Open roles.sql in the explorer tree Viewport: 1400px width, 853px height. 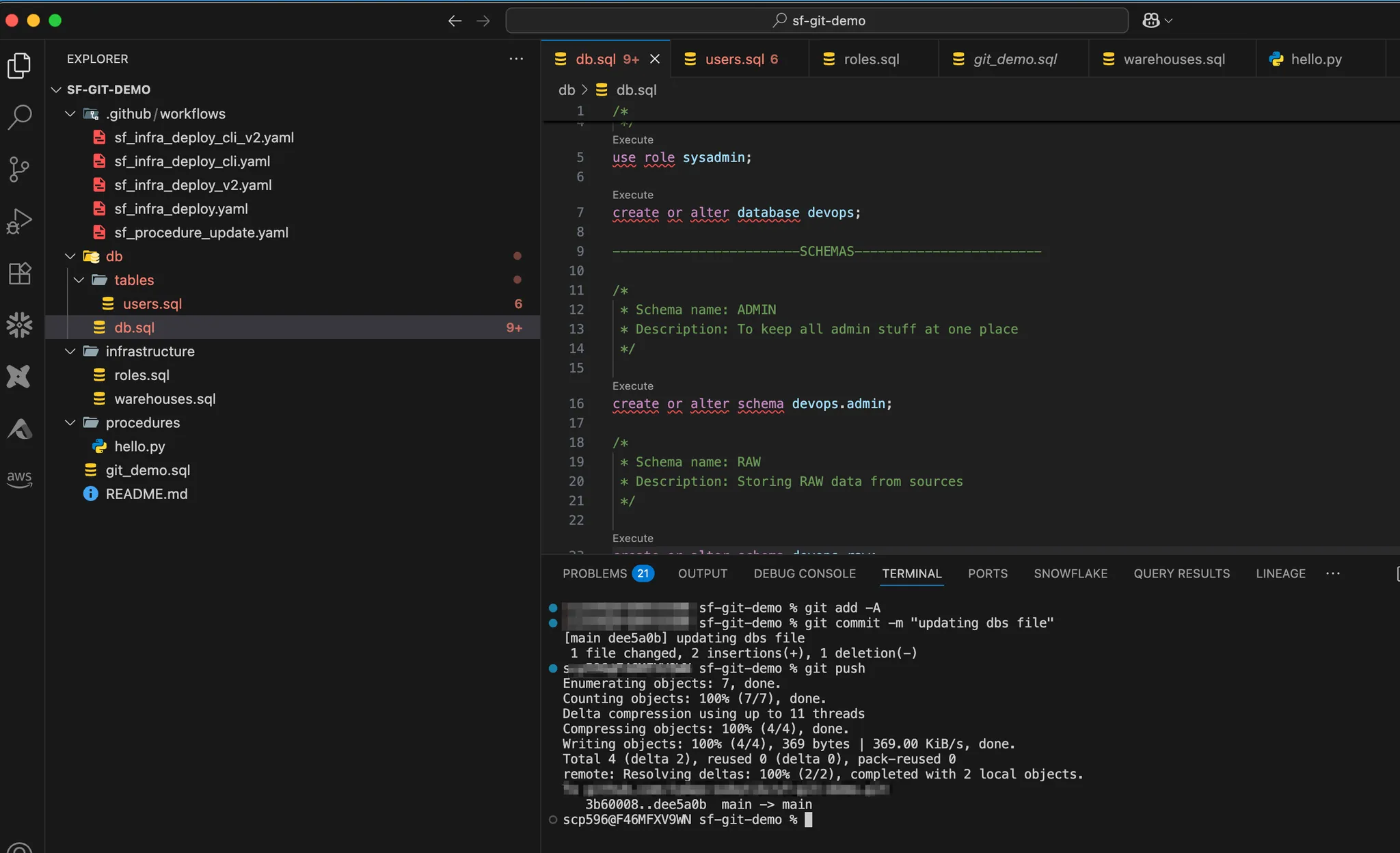(x=142, y=375)
